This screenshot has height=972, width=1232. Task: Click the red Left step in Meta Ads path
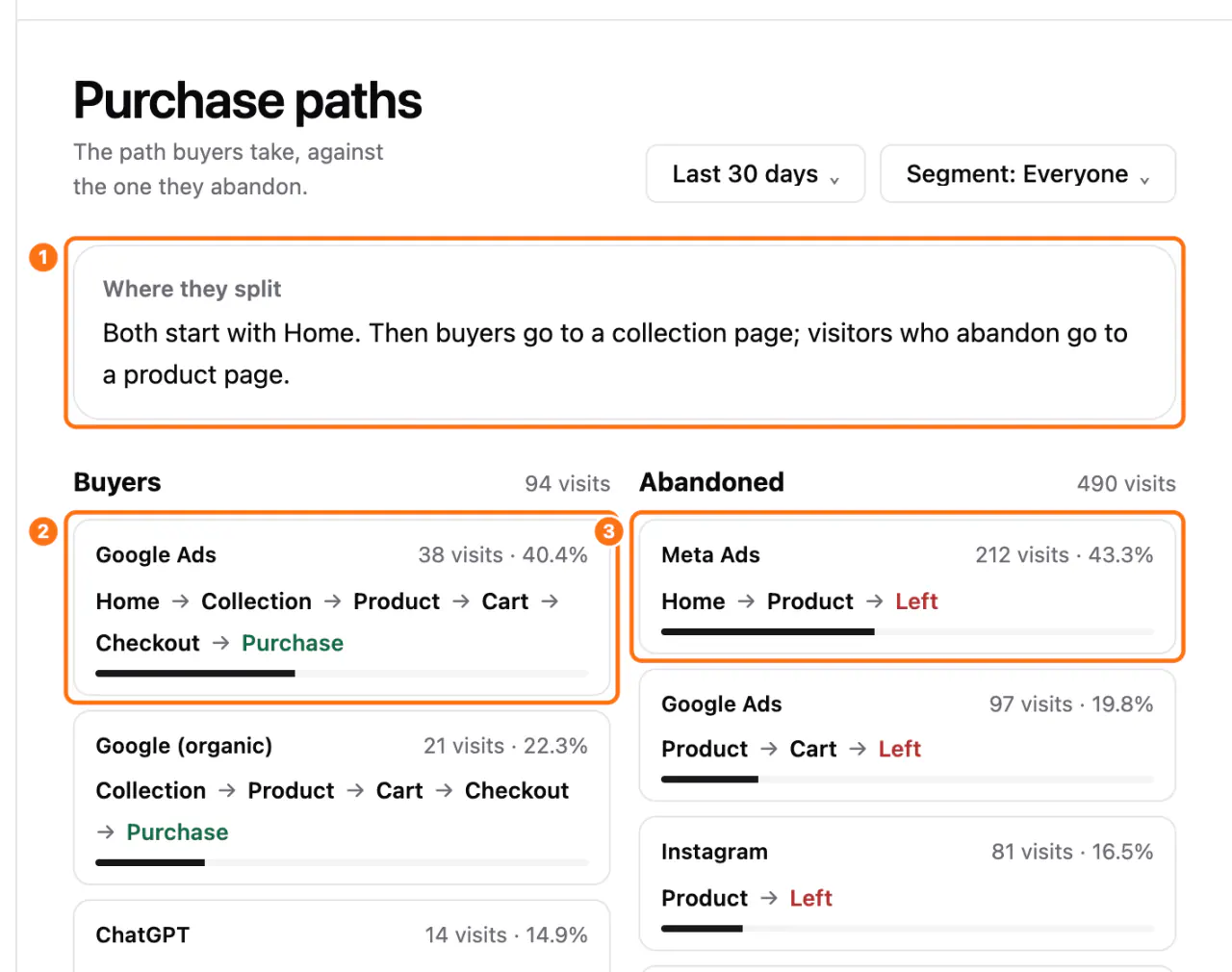(x=916, y=601)
